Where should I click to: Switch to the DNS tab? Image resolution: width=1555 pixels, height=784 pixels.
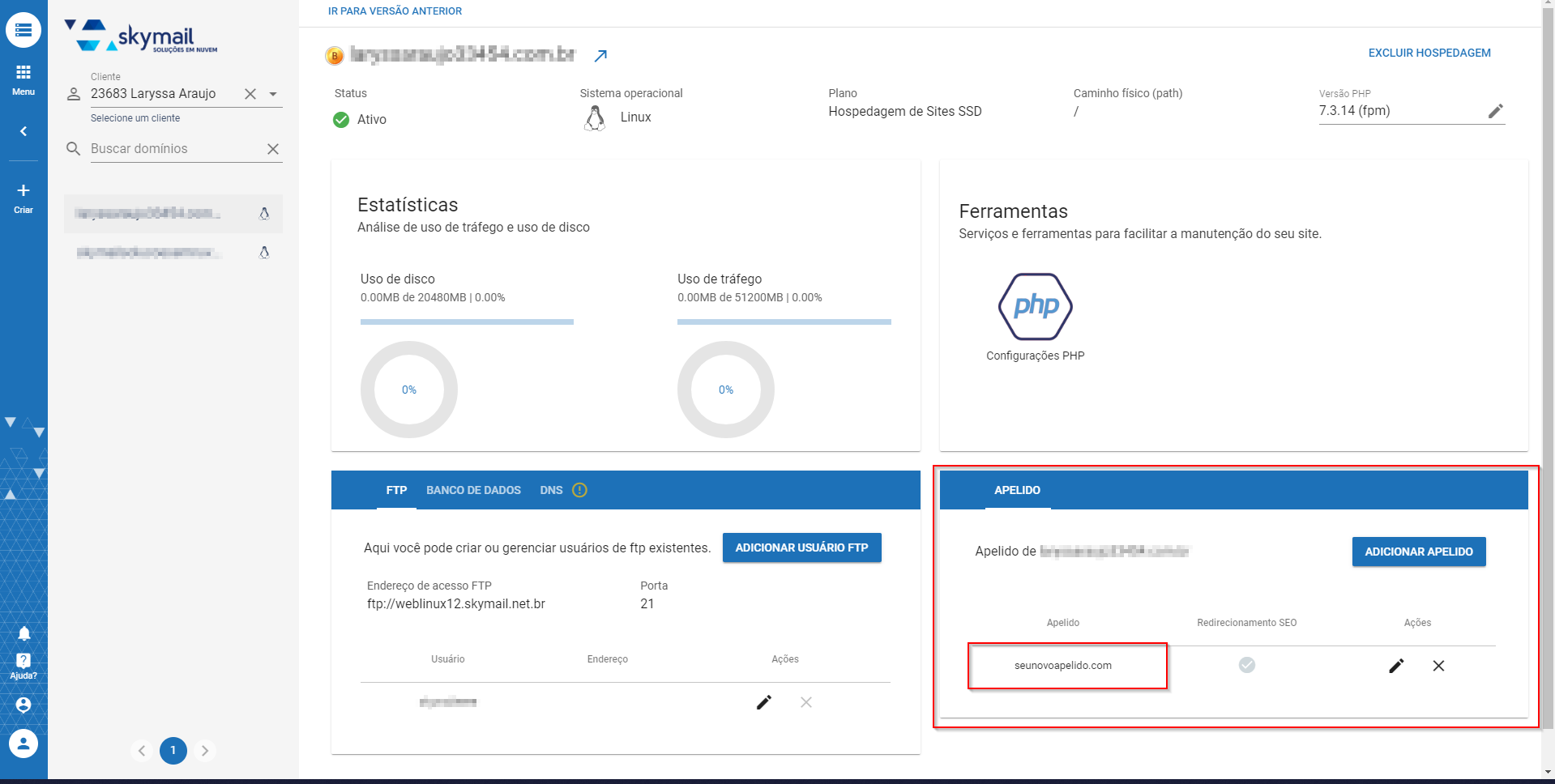click(x=551, y=490)
